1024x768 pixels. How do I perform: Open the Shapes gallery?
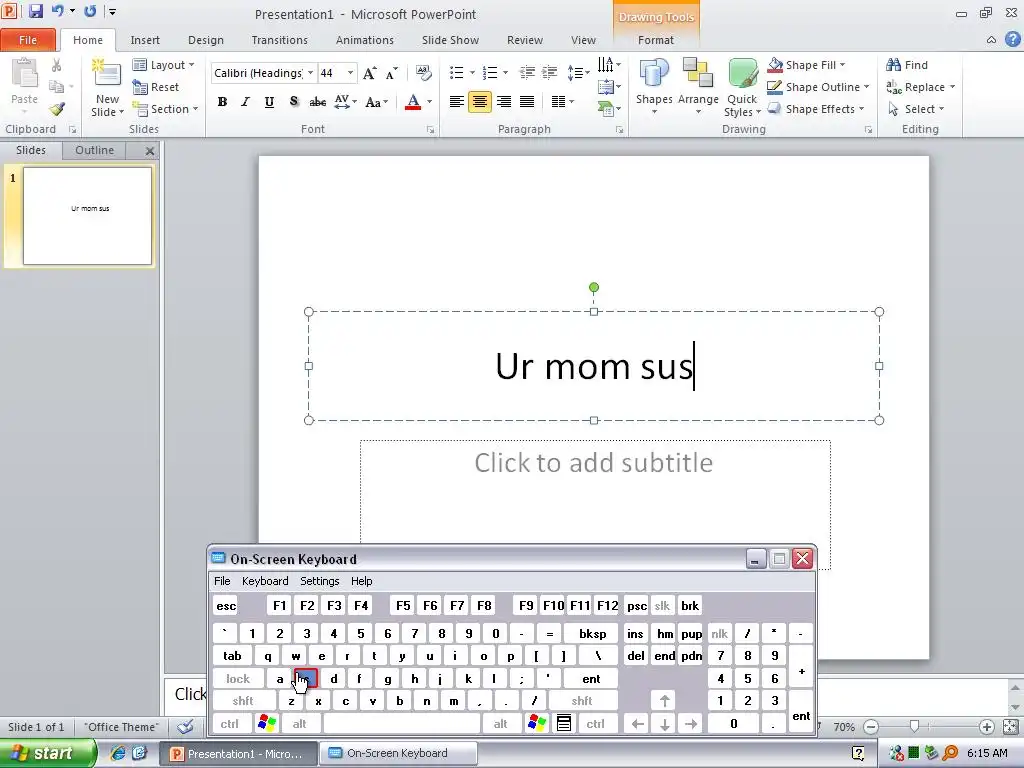[654, 87]
